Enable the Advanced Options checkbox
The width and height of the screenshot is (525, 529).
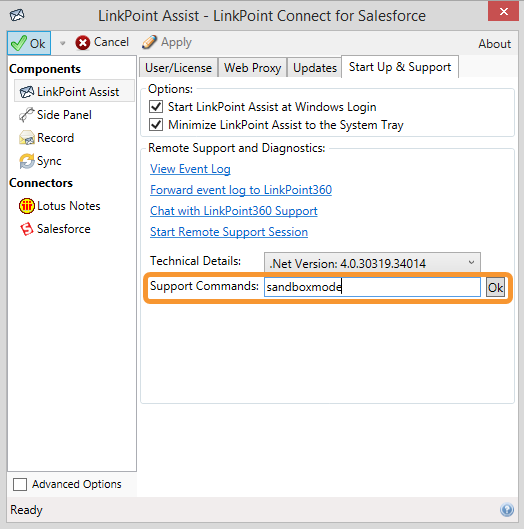(x=20, y=484)
